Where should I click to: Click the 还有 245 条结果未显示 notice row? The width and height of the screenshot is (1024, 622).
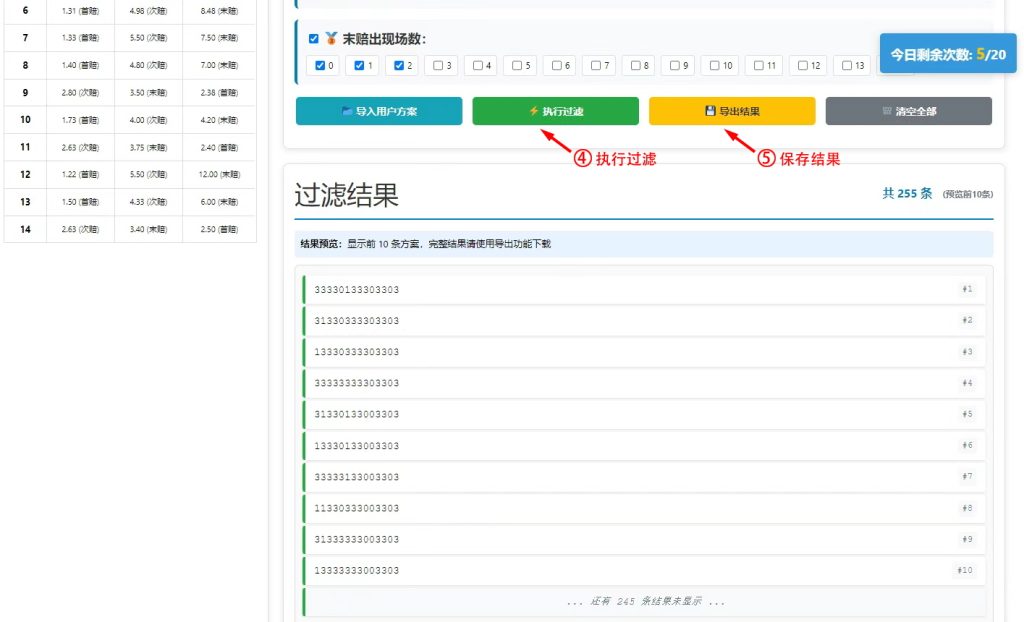(645, 601)
